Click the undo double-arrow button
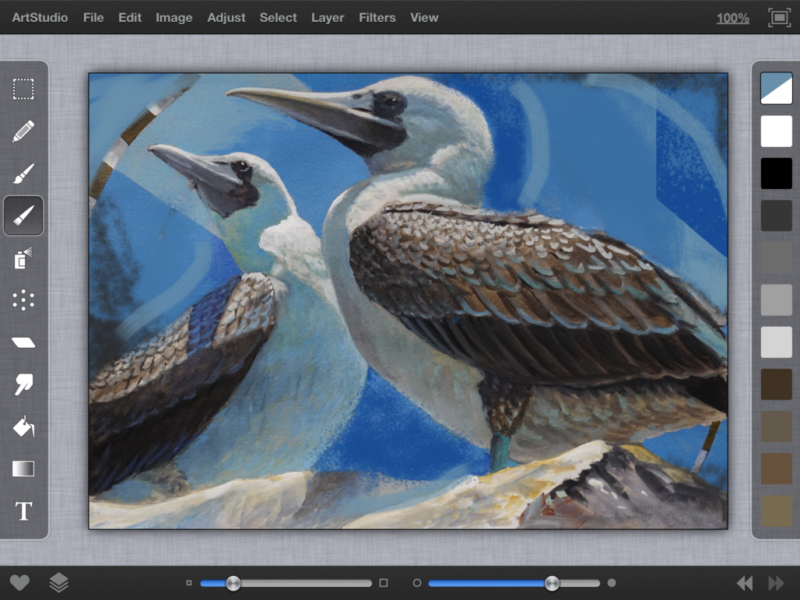The image size is (800, 600). click(745, 583)
